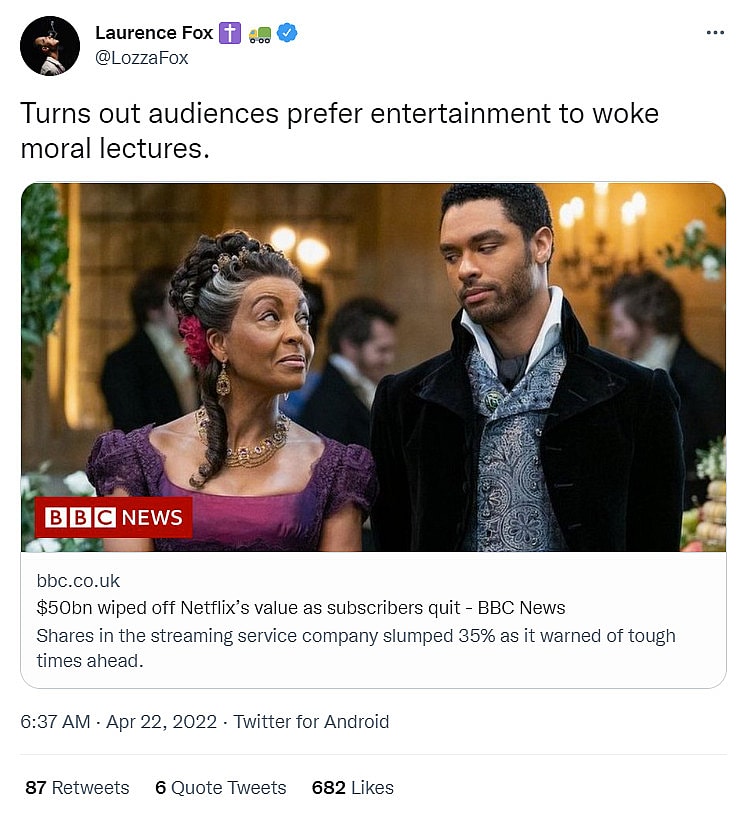The image size is (743, 813).
Task: View the 87 Retweets list
Action: tap(77, 787)
